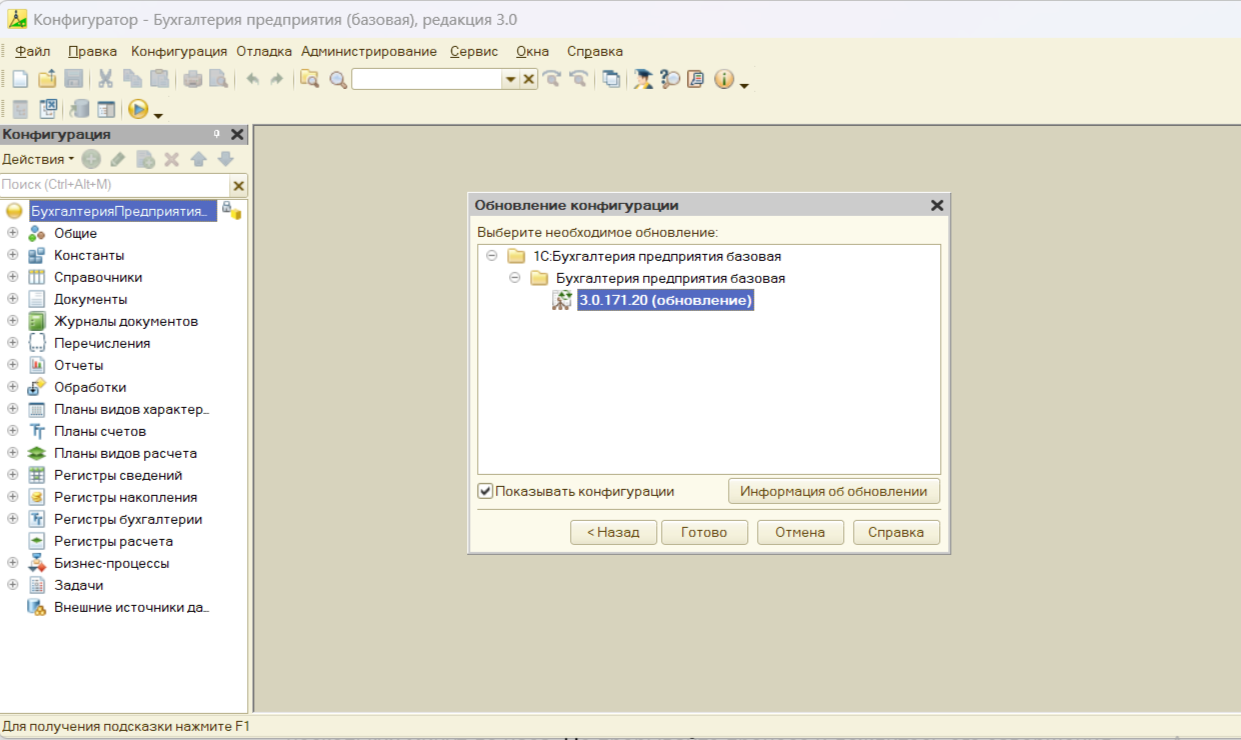Image resolution: width=1241 pixels, height=740 pixels.
Task: Click the Cut scissors icon
Action: [x=106, y=79]
